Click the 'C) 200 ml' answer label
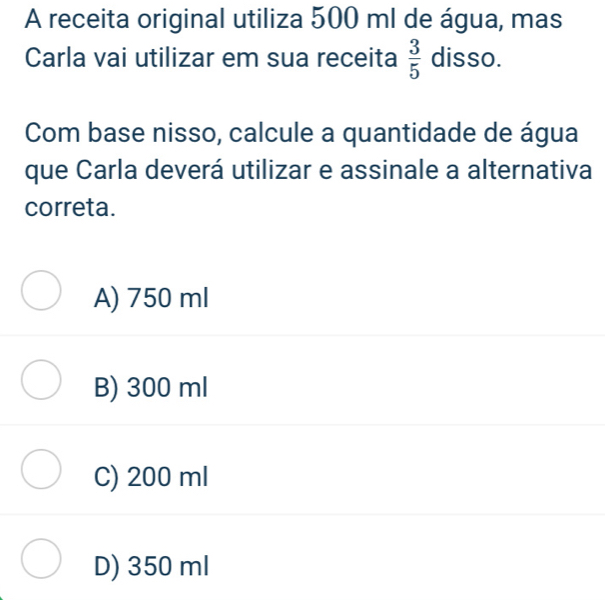 [151, 477]
